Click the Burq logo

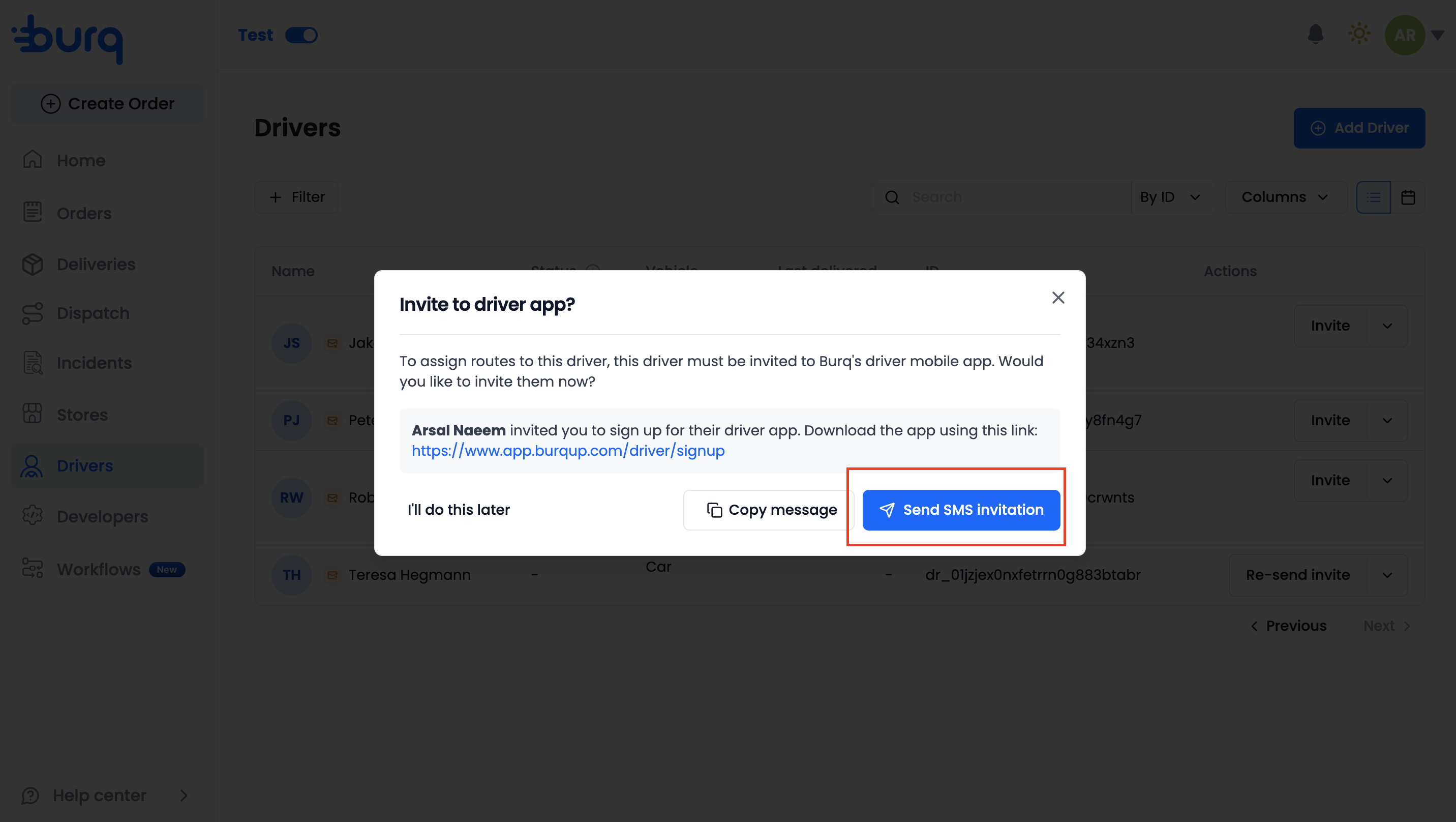pyautogui.click(x=67, y=39)
